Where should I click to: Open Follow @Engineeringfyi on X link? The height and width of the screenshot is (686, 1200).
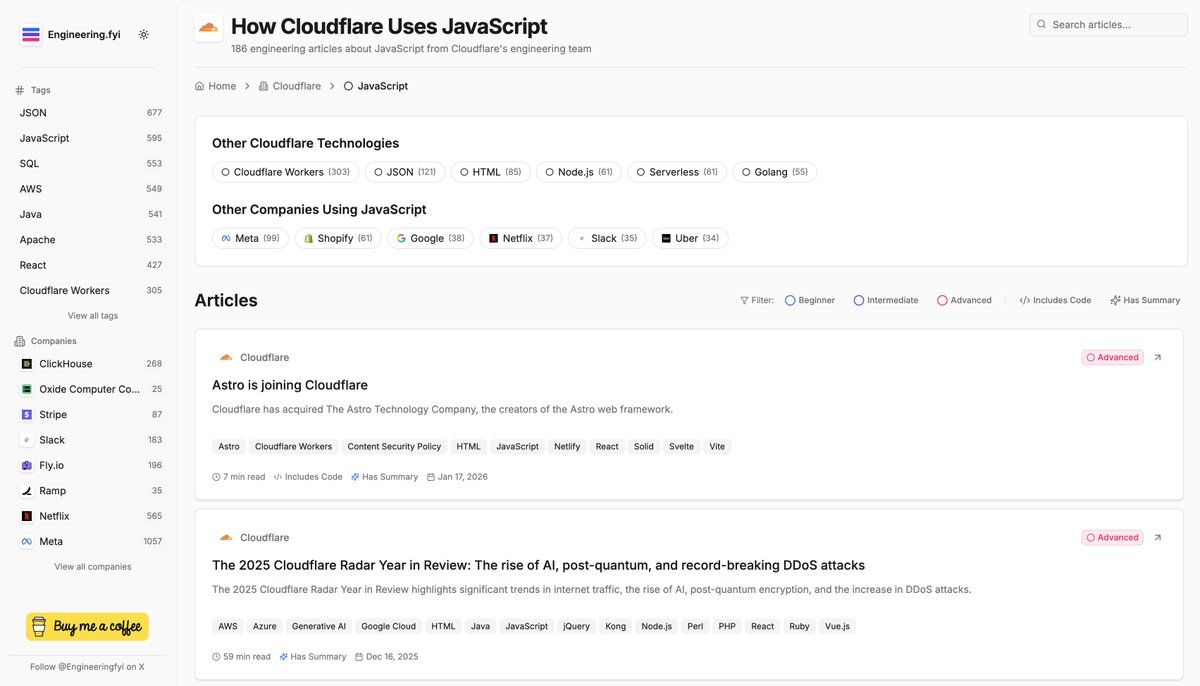(x=87, y=666)
